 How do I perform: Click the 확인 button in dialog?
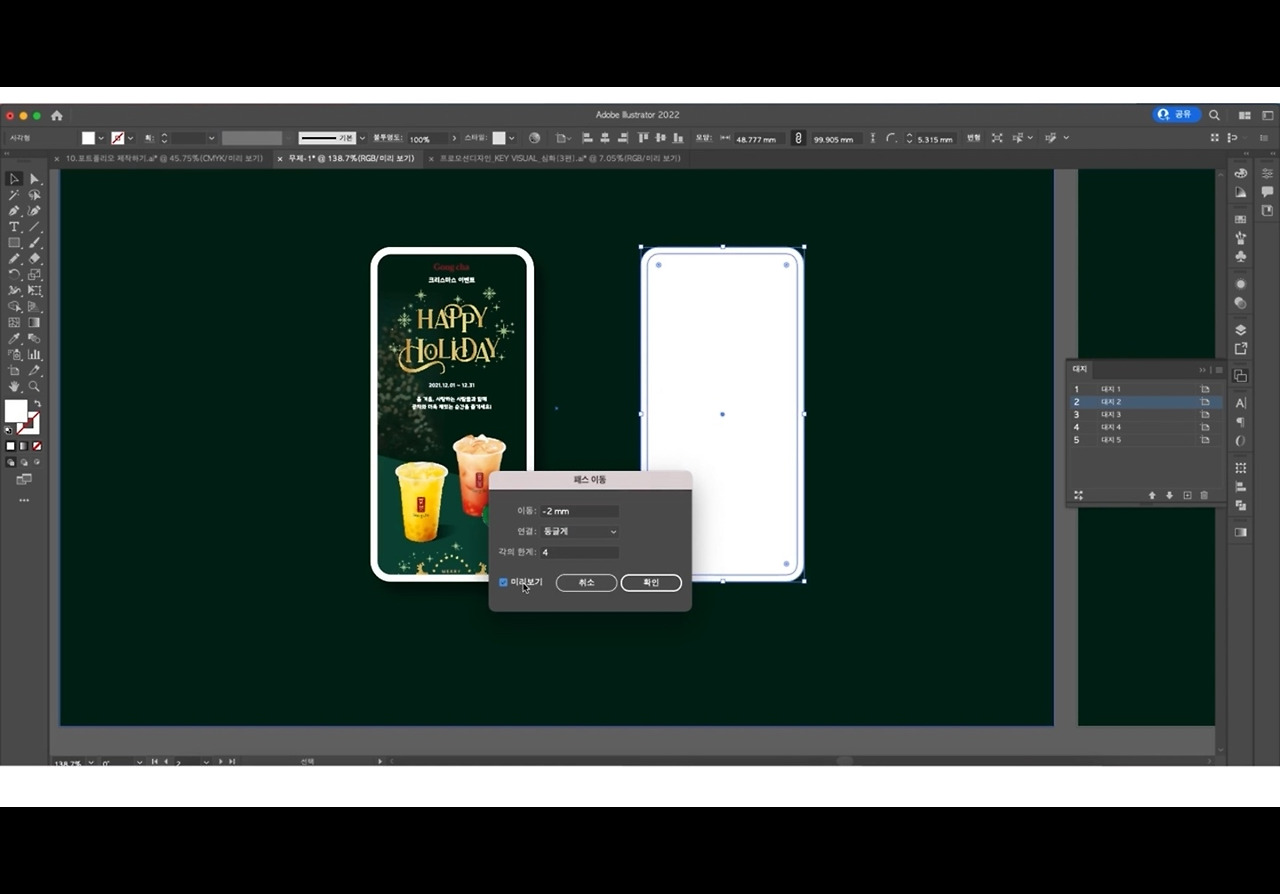(651, 582)
